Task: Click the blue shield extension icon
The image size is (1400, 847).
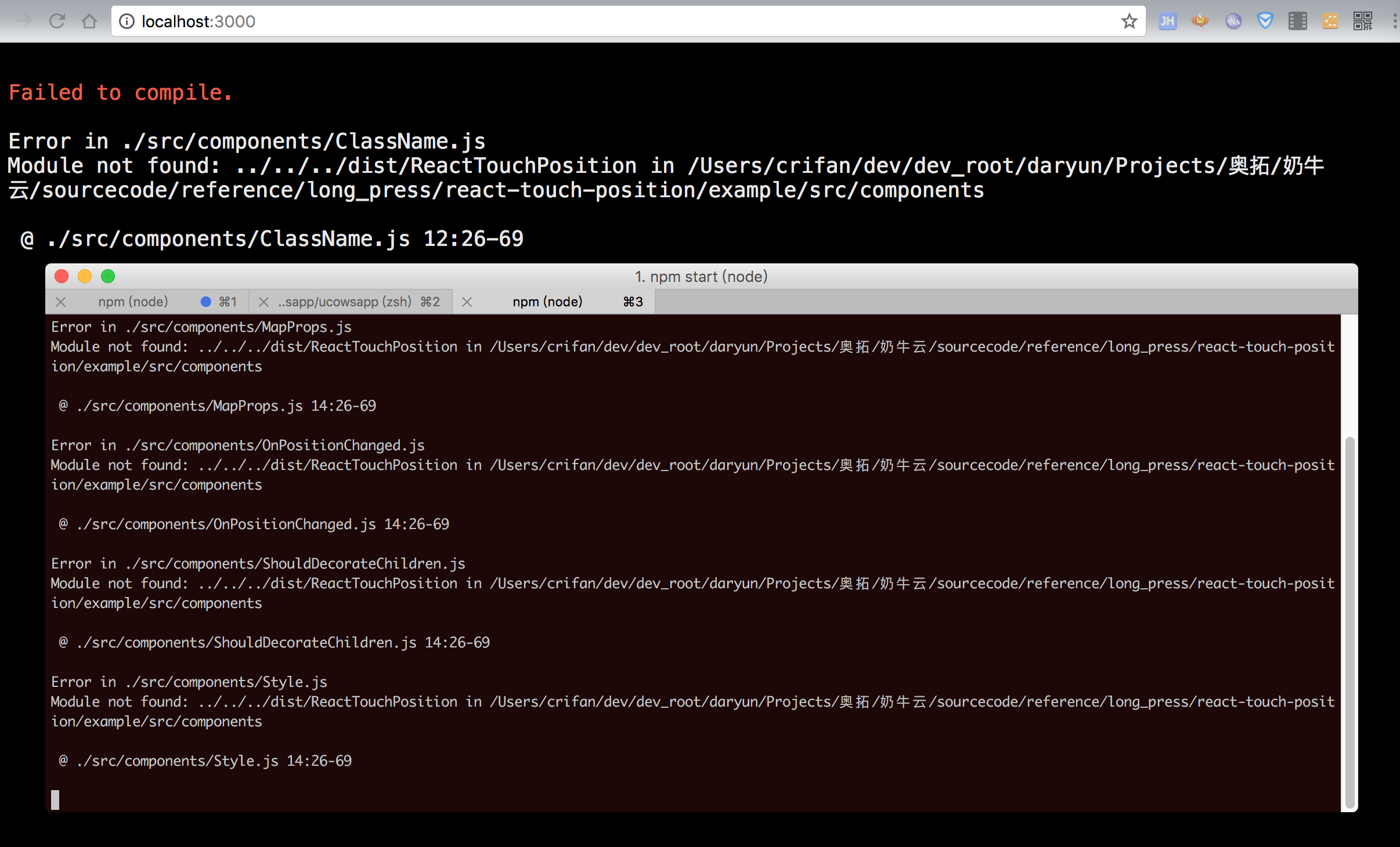Action: click(x=1265, y=21)
